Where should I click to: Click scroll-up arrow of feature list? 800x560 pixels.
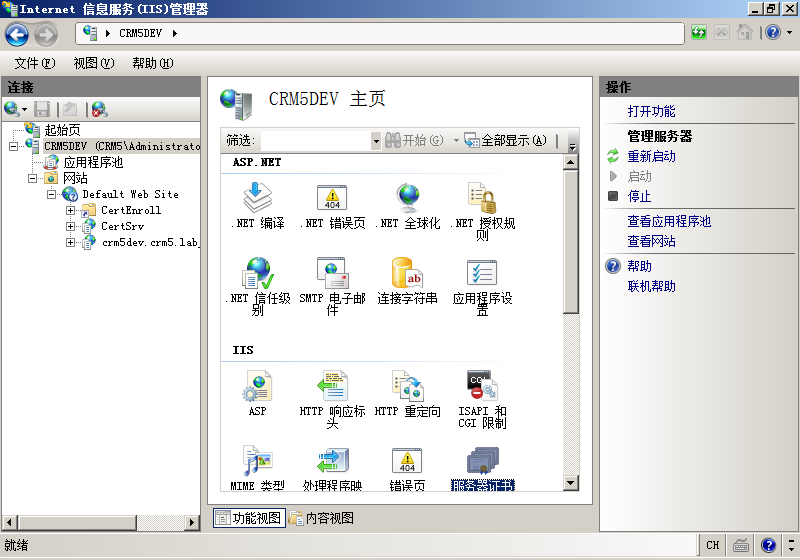coord(570,163)
